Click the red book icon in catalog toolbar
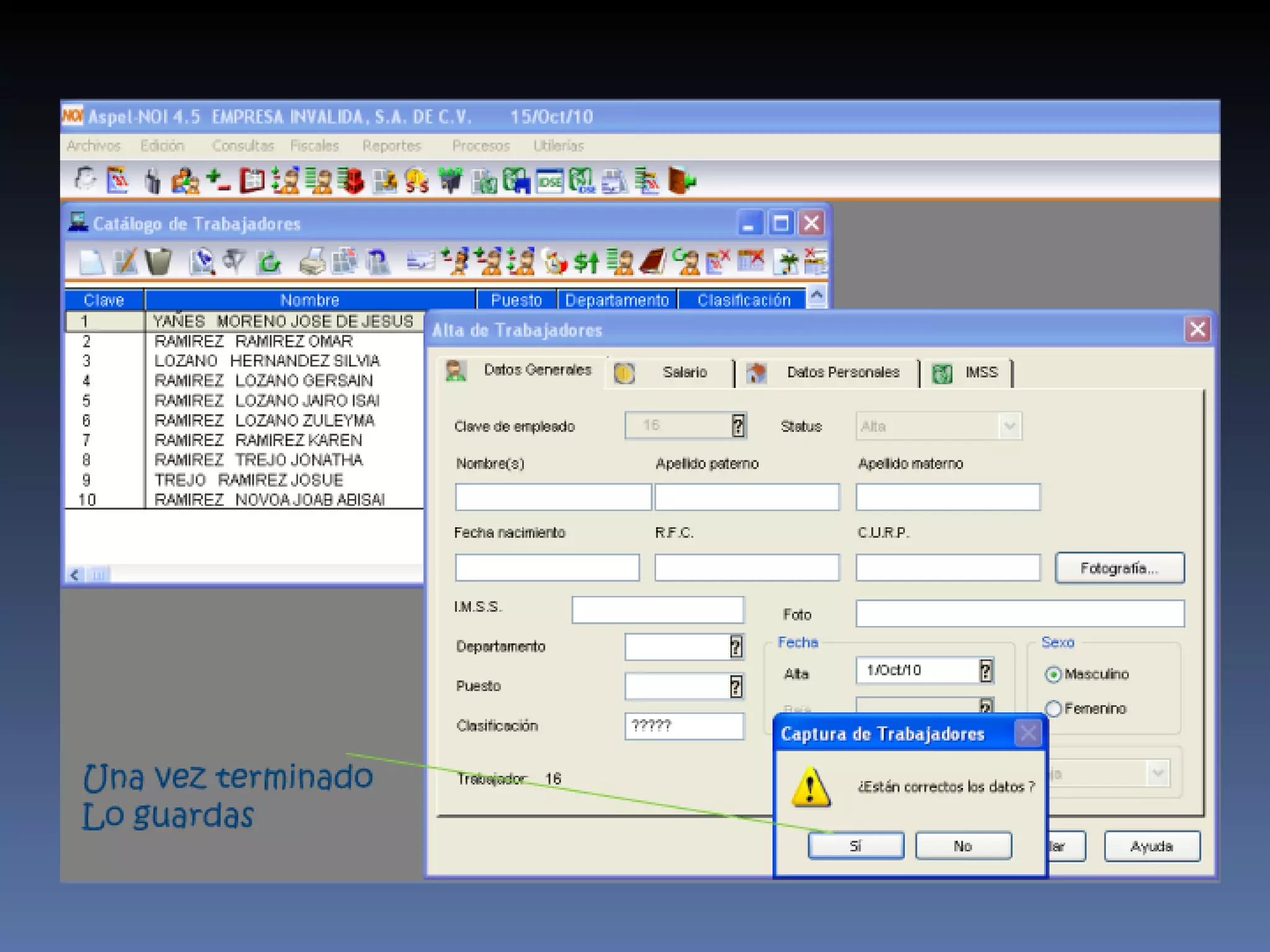Screen dimensions: 1270x952 (652, 262)
